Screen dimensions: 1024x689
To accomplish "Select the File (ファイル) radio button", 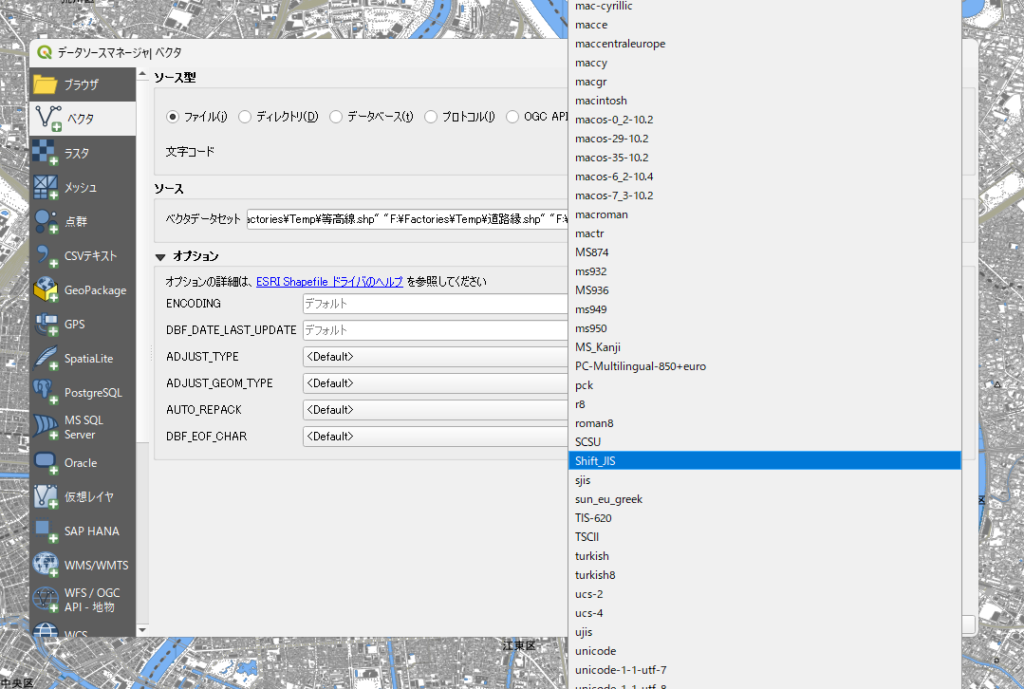I will [x=172, y=117].
